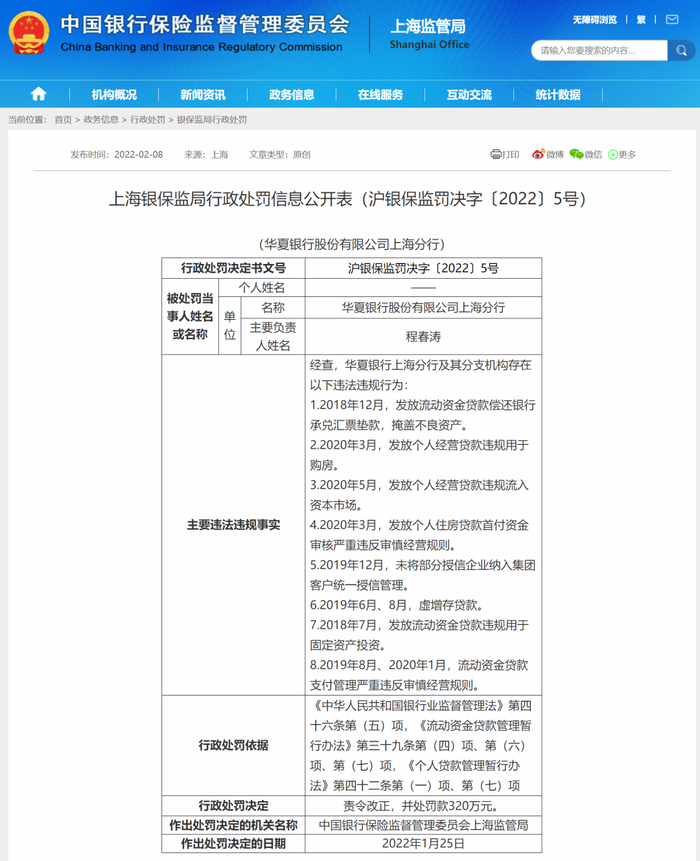Click violation item 3 about 资本市场
Viewport: 700px width, 861px height.
(x=419, y=495)
